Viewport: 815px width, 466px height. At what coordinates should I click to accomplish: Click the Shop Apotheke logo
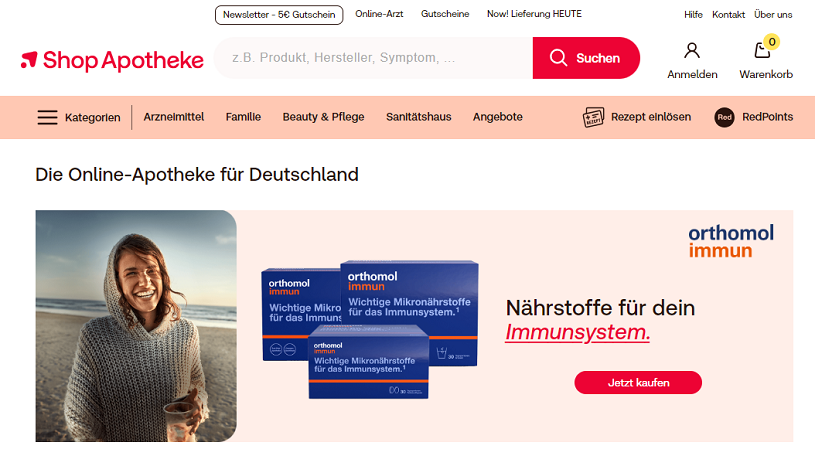(x=112, y=60)
